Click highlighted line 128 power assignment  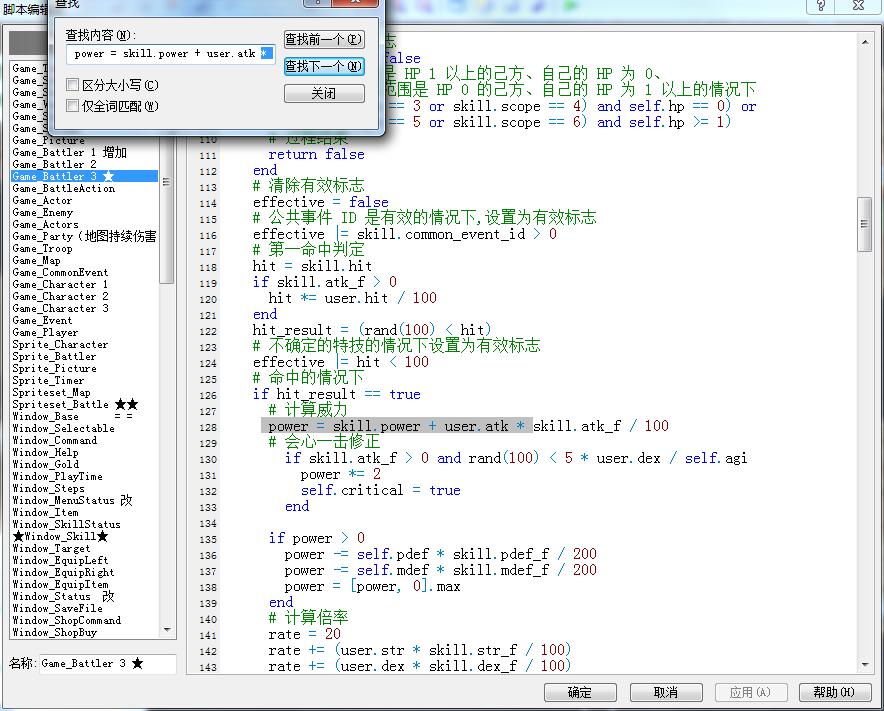pos(468,426)
